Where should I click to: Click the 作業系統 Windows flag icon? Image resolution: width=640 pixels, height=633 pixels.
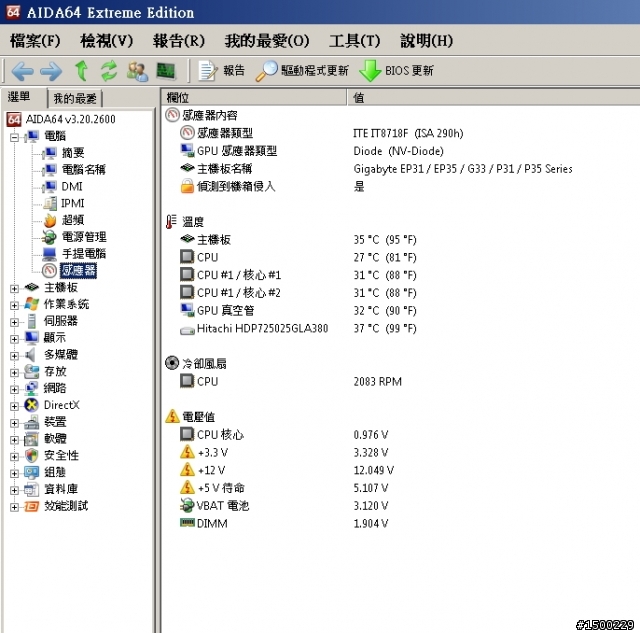click(31, 304)
